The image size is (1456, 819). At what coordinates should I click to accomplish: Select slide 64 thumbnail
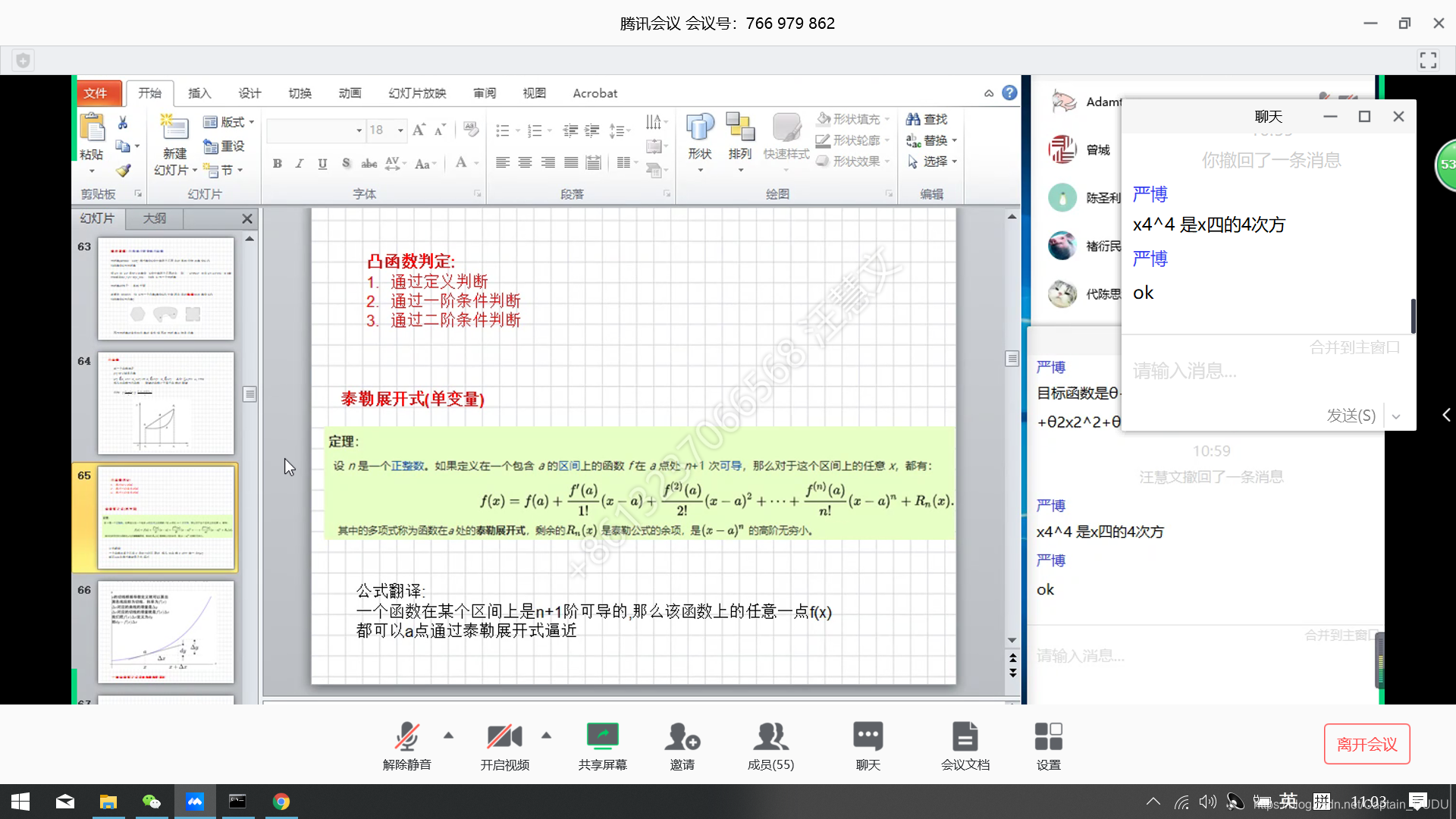point(166,403)
